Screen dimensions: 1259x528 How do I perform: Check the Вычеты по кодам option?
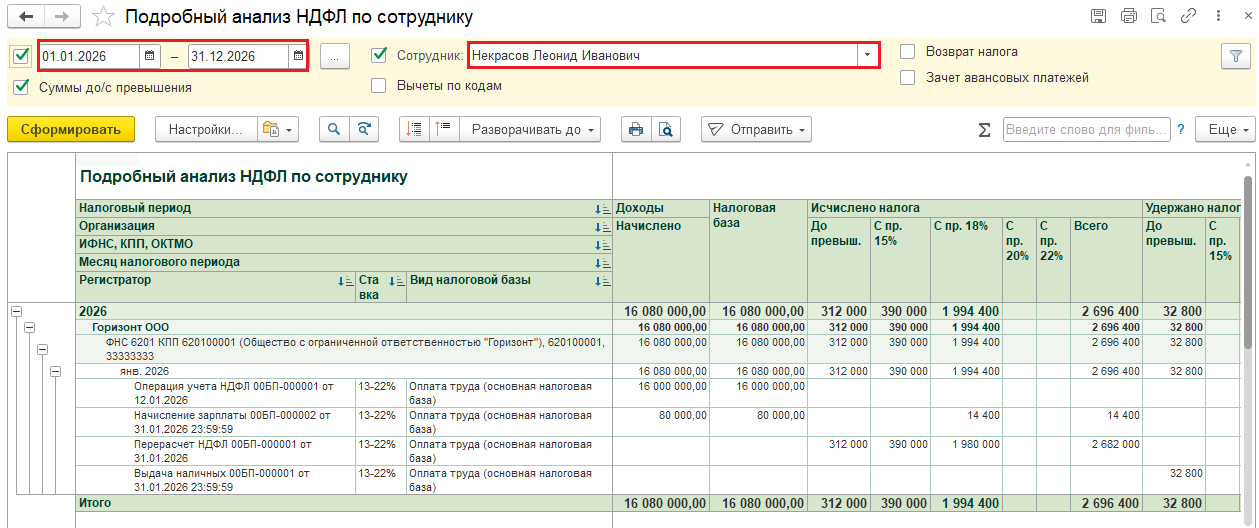click(379, 86)
